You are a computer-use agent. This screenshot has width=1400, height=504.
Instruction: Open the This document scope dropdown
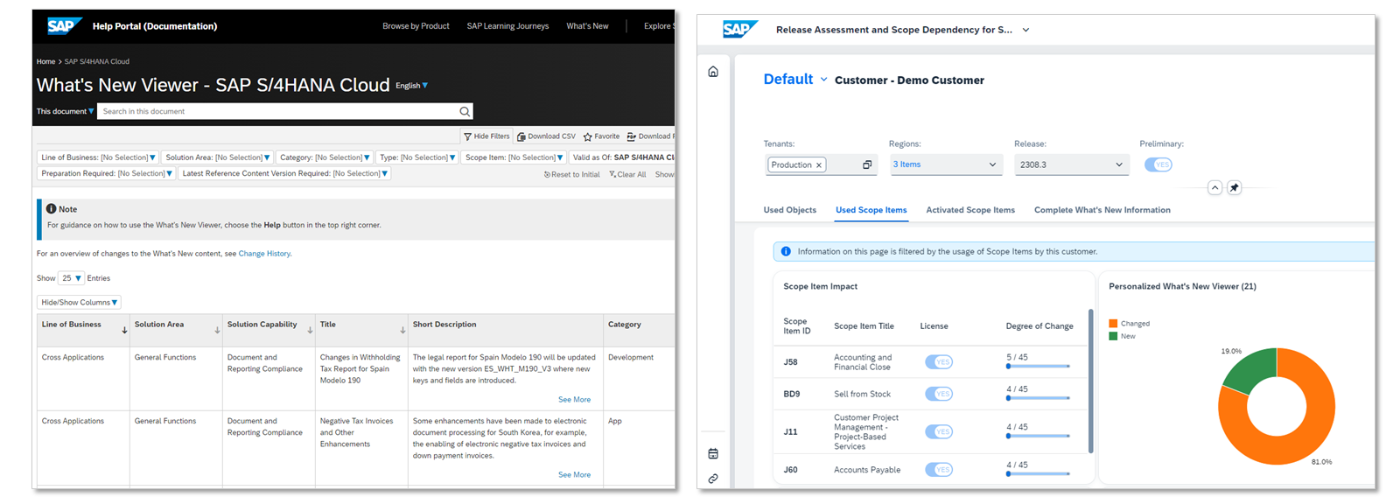(66, 112)
